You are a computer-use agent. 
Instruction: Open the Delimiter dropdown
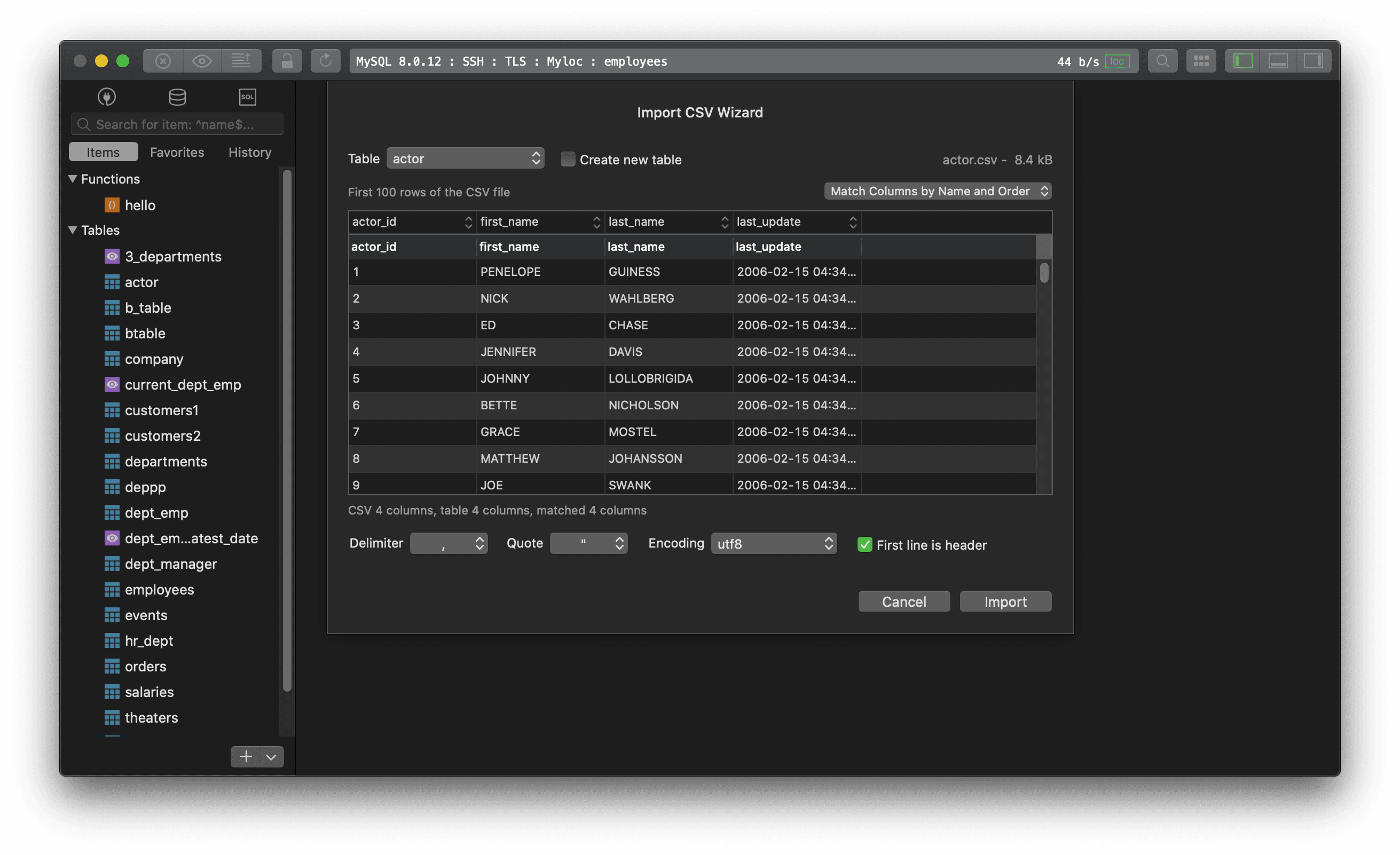coord(449,543)
